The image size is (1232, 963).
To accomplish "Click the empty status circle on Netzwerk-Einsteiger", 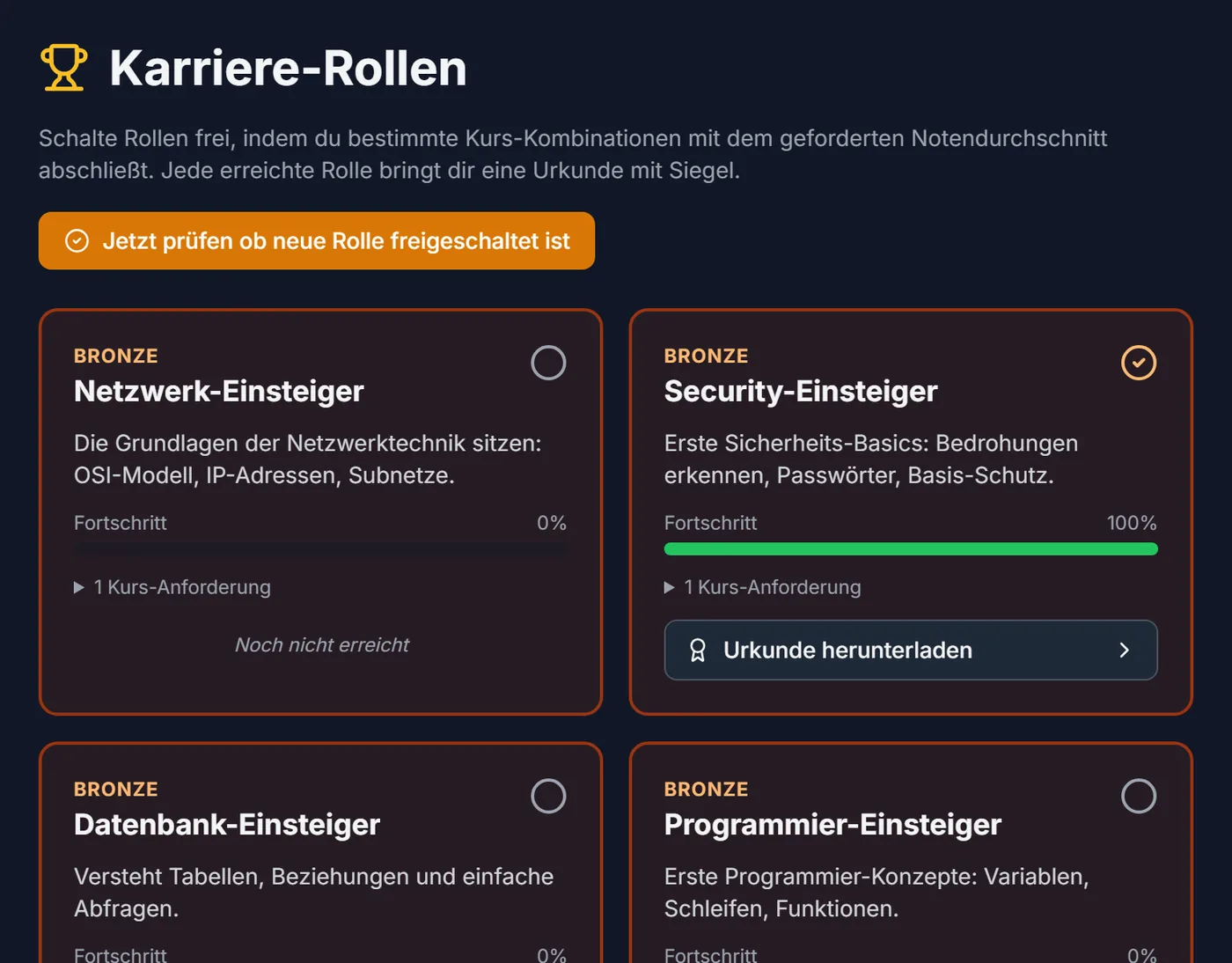I will (548, 363).
